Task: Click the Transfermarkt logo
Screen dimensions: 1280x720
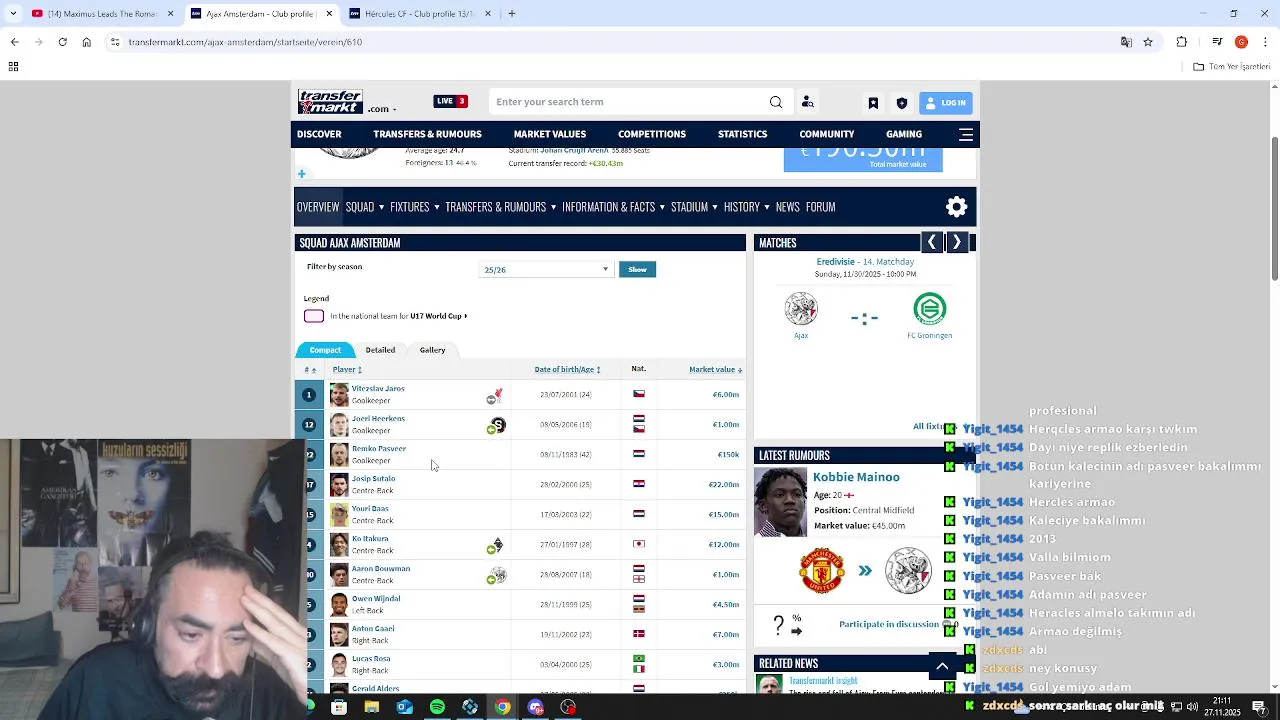Action: (x=330, y=102)
